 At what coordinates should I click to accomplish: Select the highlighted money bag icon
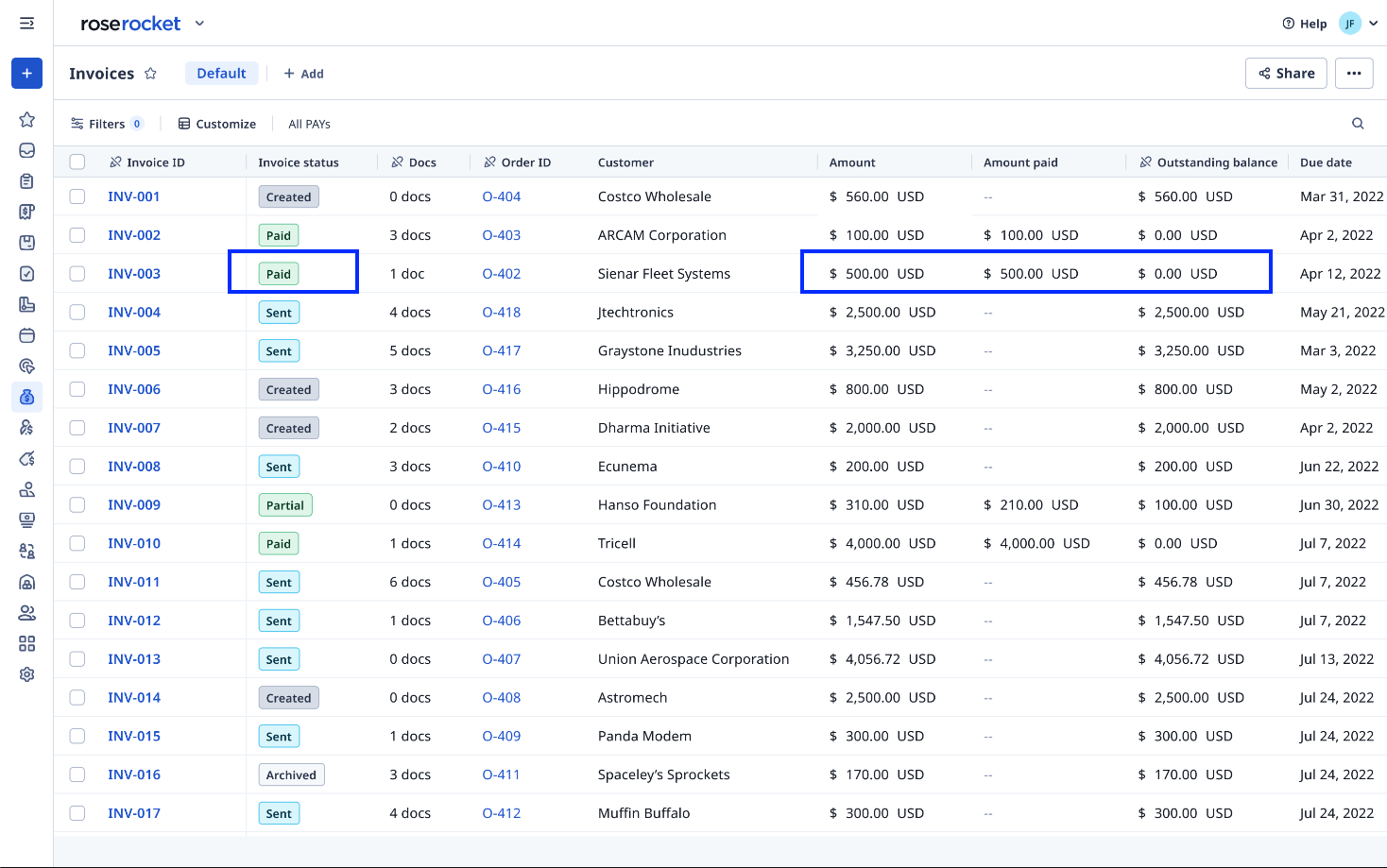coord(26,397)
